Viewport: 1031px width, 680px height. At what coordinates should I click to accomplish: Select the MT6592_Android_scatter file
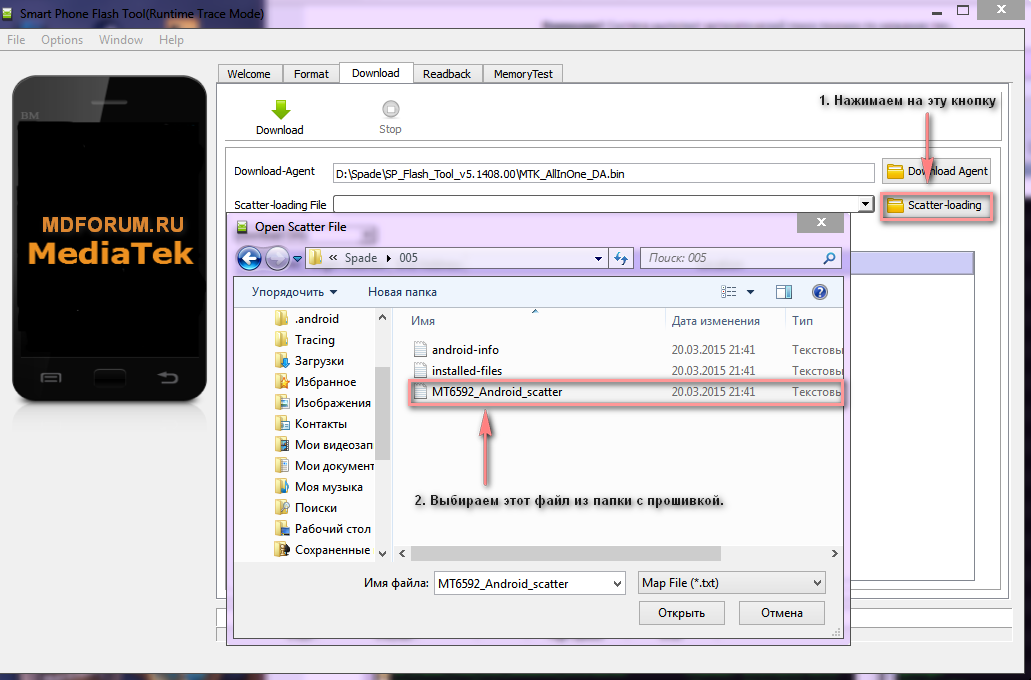click(625, 392)
